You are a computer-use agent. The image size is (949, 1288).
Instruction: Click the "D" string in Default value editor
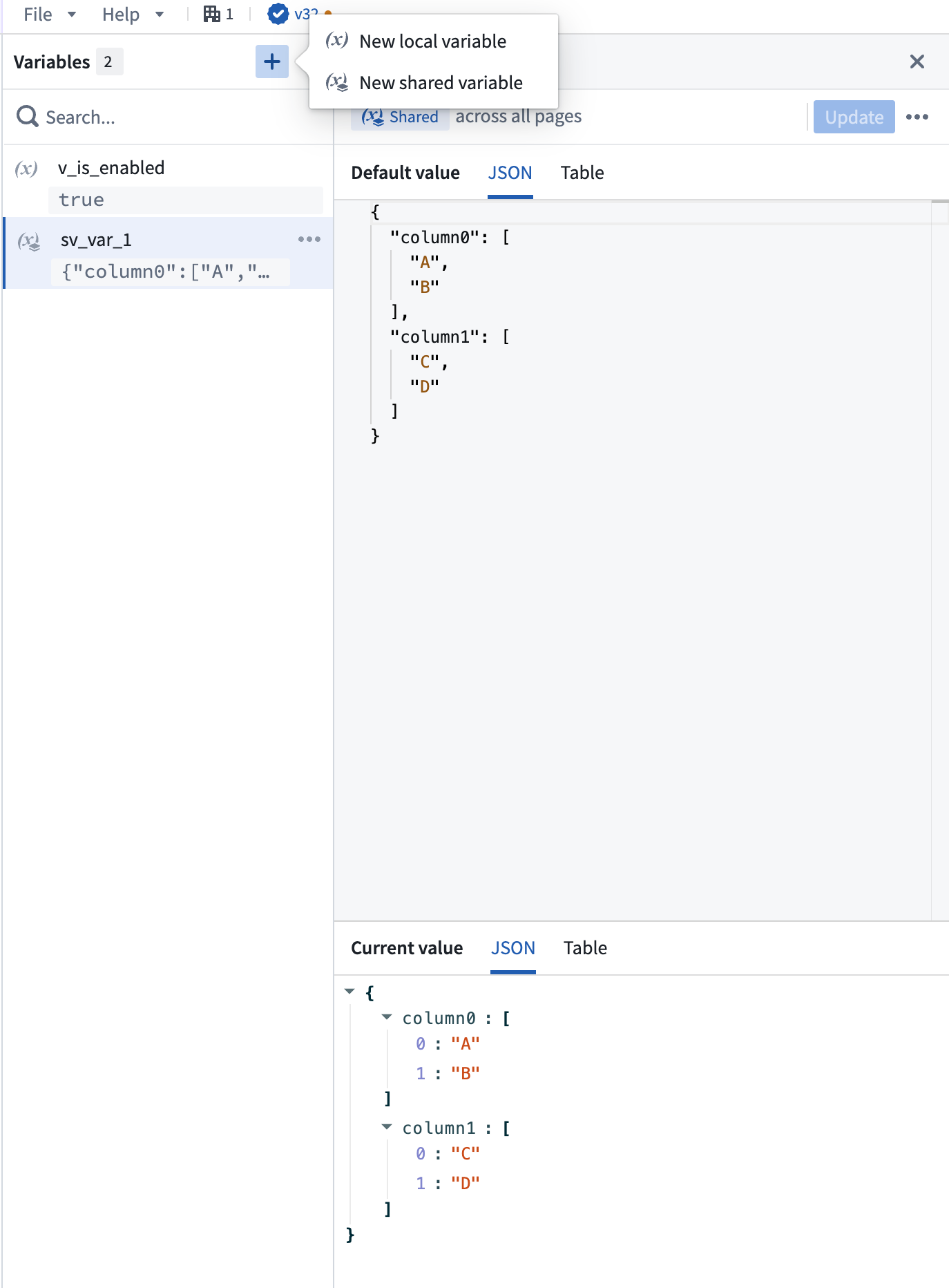pos(425,386)
